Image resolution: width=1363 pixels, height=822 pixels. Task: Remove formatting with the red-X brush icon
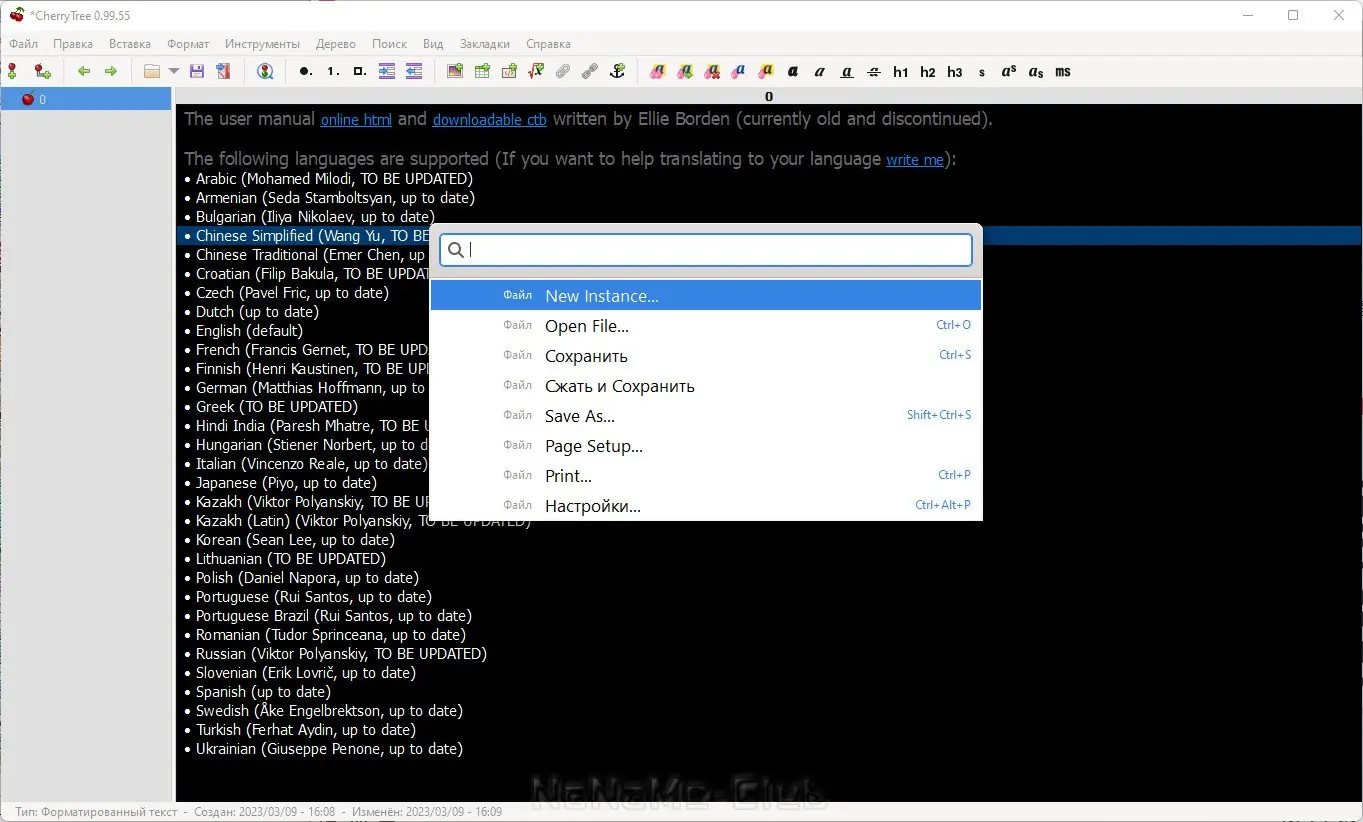coord(712,72)
